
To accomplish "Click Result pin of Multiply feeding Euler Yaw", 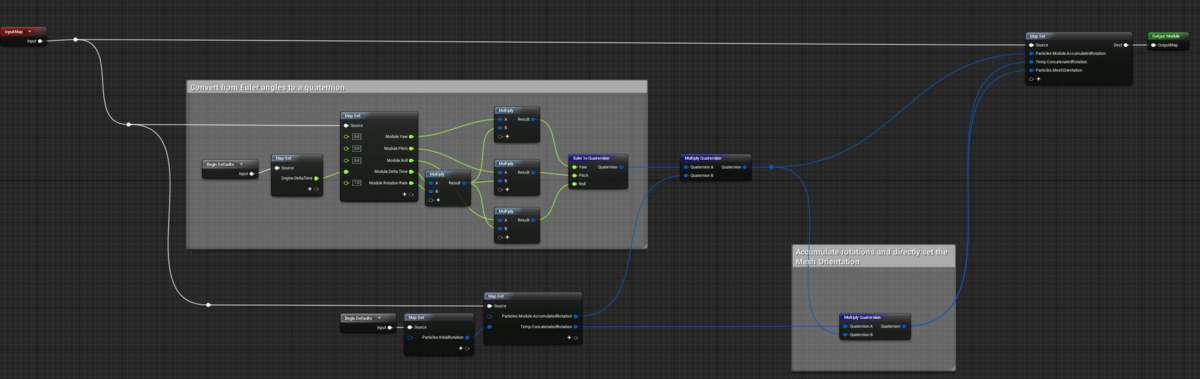I will (x=533, y=119).
